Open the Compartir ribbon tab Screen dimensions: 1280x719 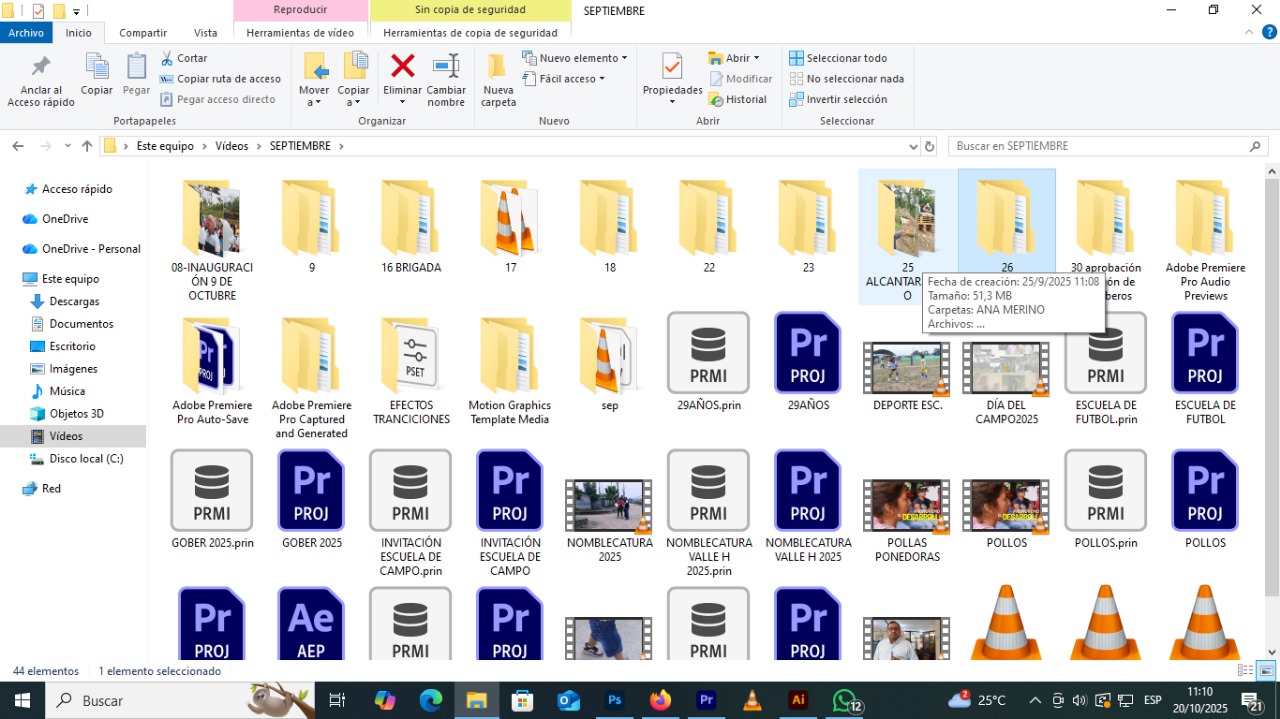(x=143, y=33)
